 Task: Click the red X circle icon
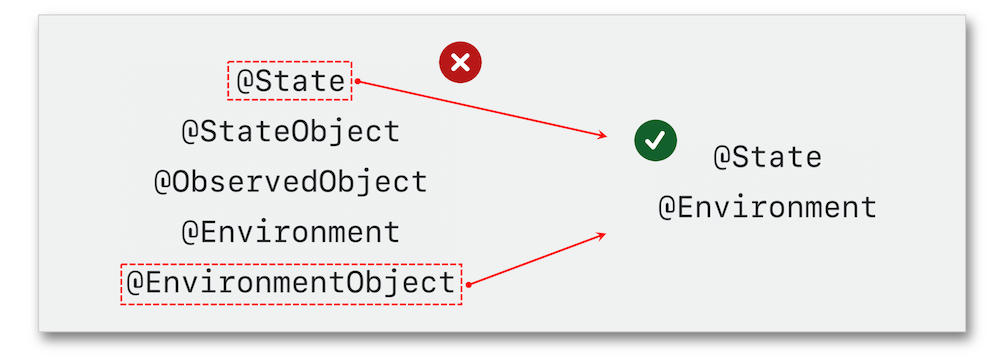(x=460, y=62)
